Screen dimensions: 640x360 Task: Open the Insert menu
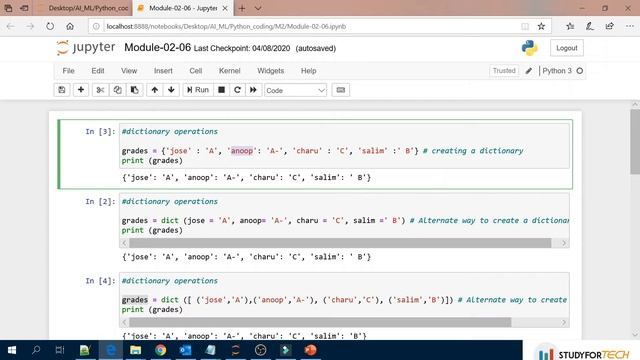(x=163, y=71)
